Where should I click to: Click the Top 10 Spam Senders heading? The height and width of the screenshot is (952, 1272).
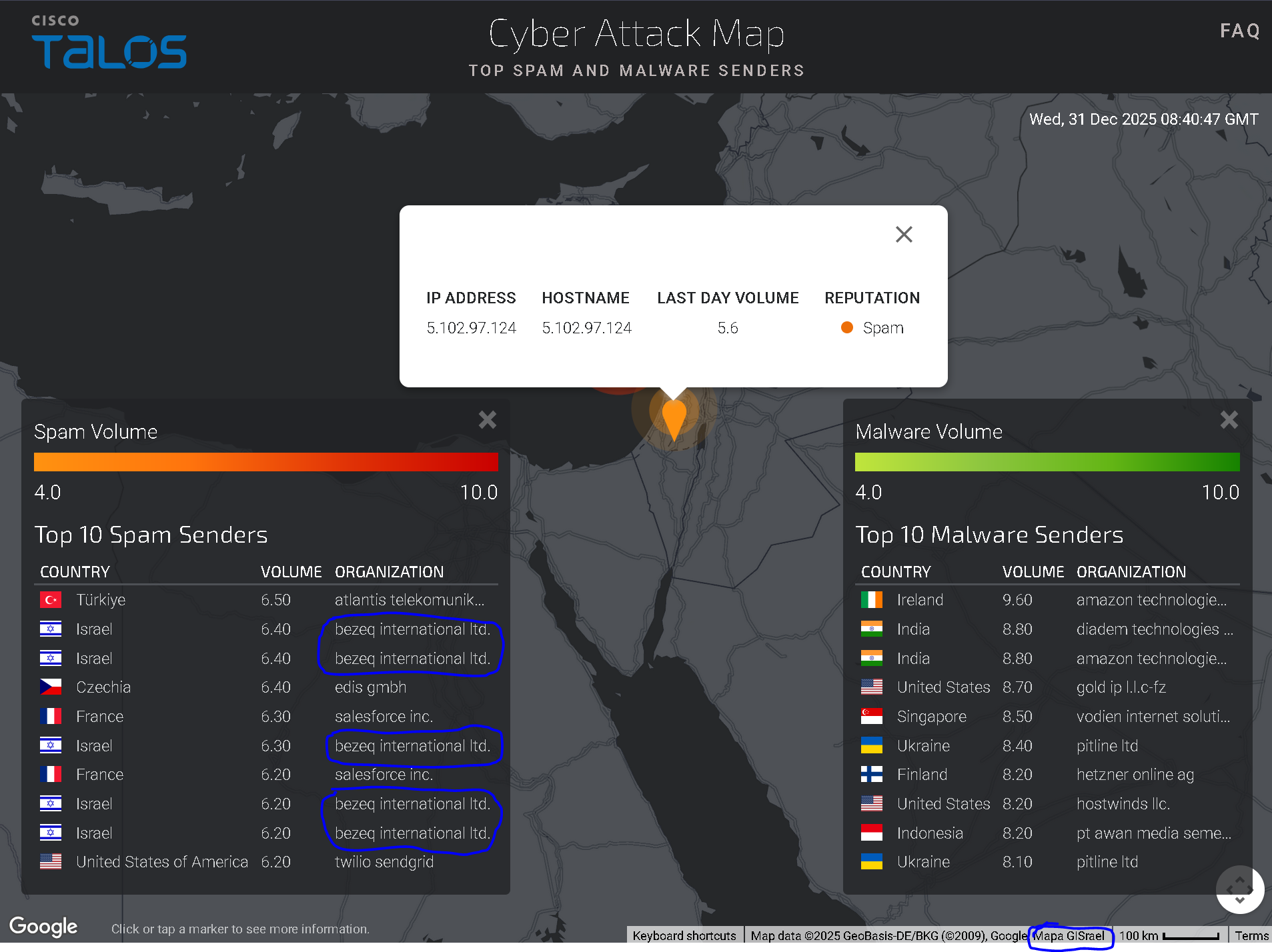coord(151,535)
